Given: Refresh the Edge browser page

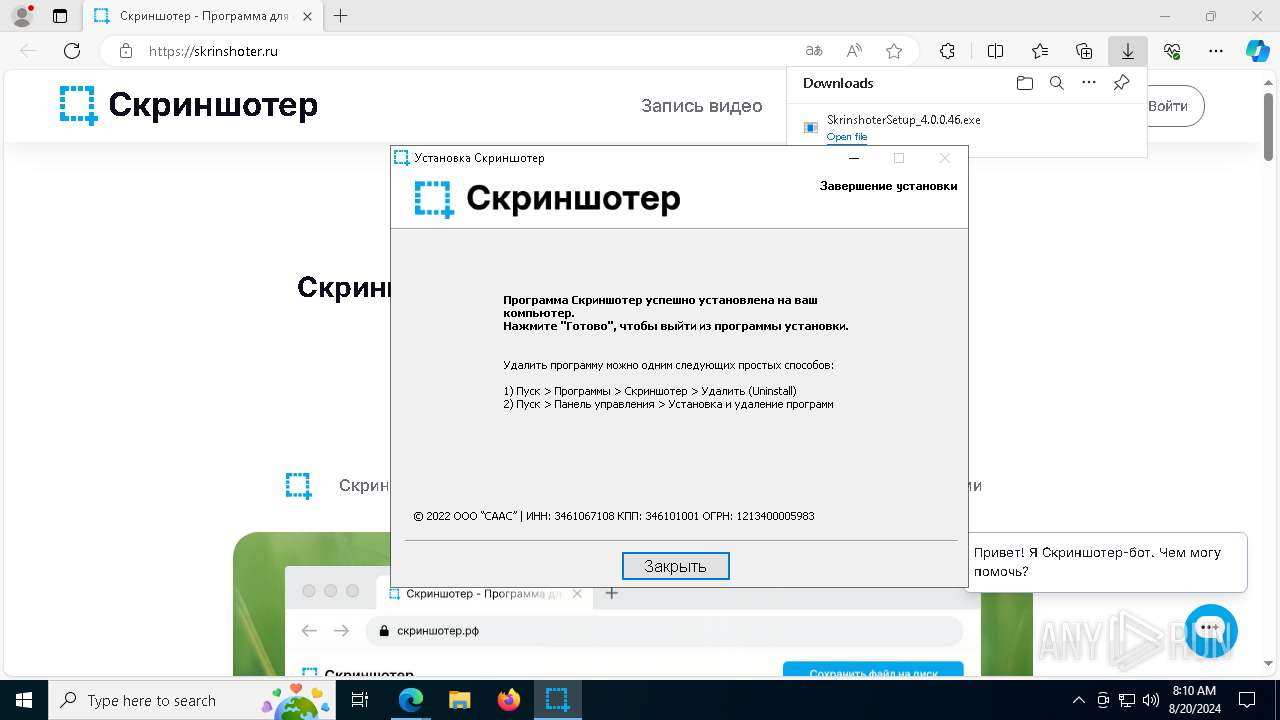Looking at the screenshot, I should pos(72,51).
